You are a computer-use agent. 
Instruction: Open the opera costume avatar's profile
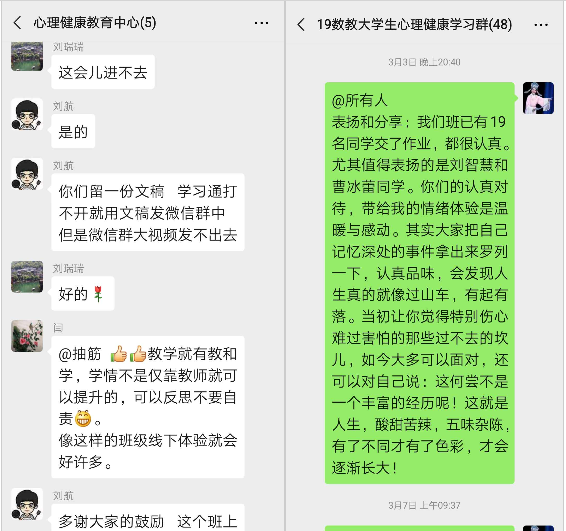538,98
